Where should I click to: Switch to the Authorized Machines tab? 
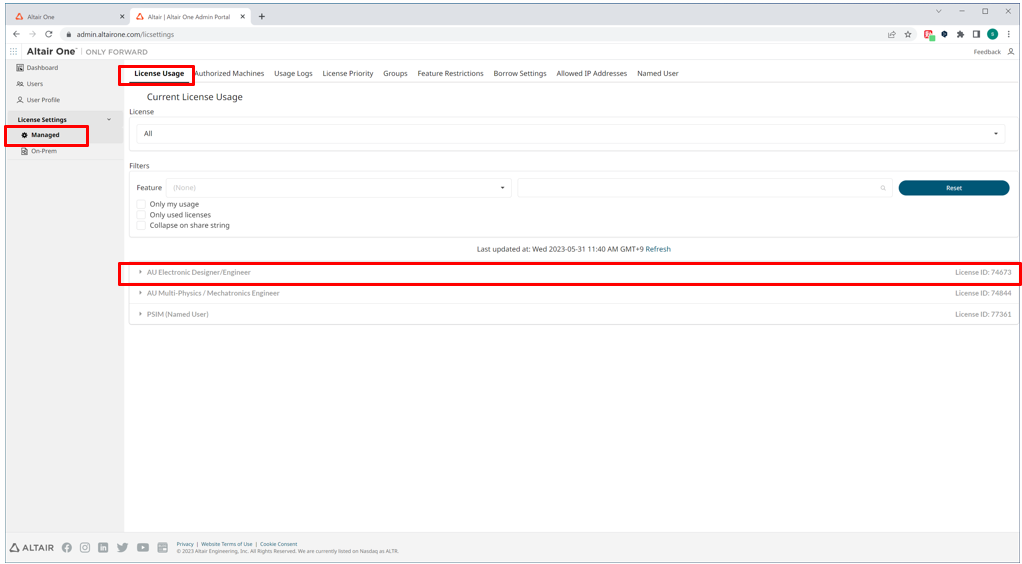click(229, 74)
